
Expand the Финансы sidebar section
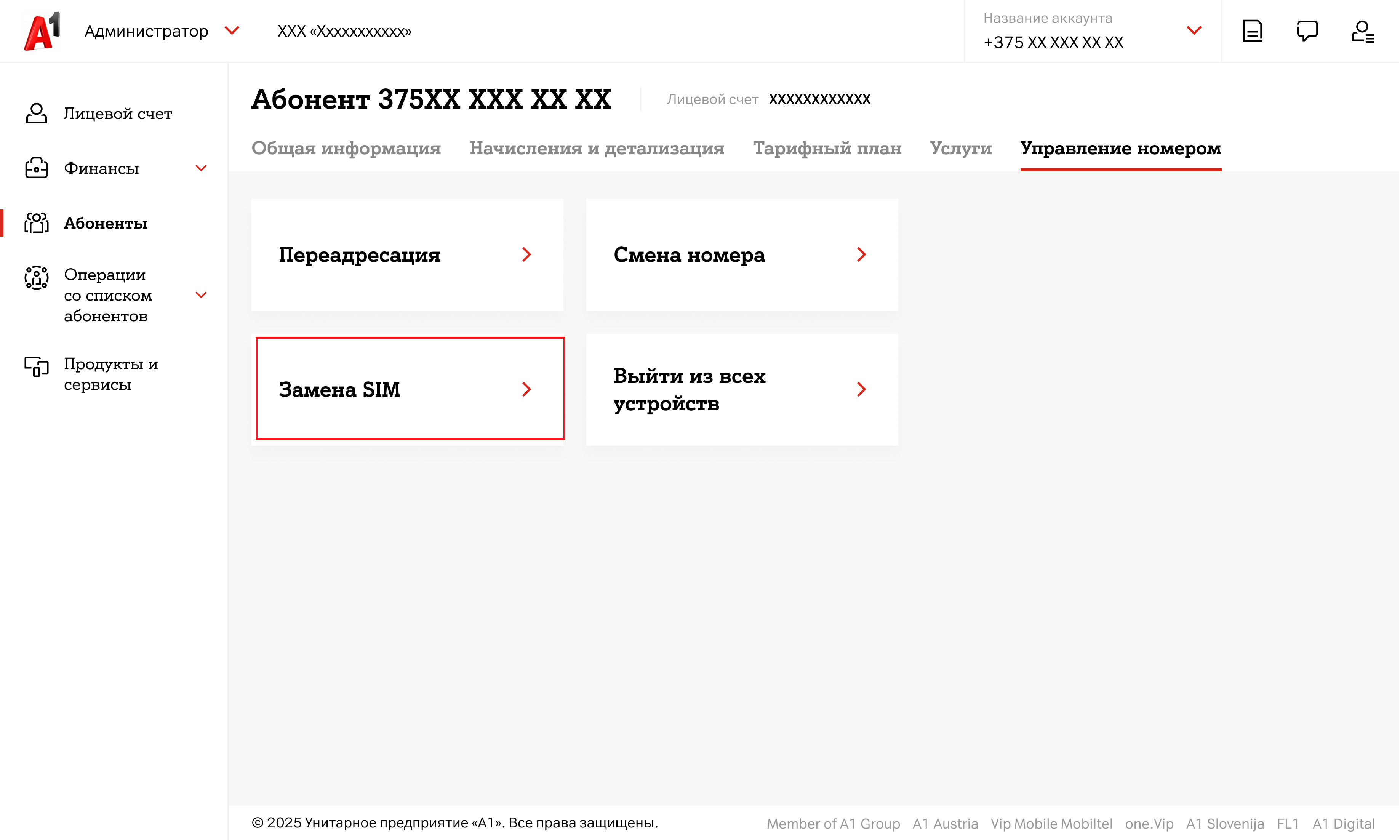click(x=201, y=168)
